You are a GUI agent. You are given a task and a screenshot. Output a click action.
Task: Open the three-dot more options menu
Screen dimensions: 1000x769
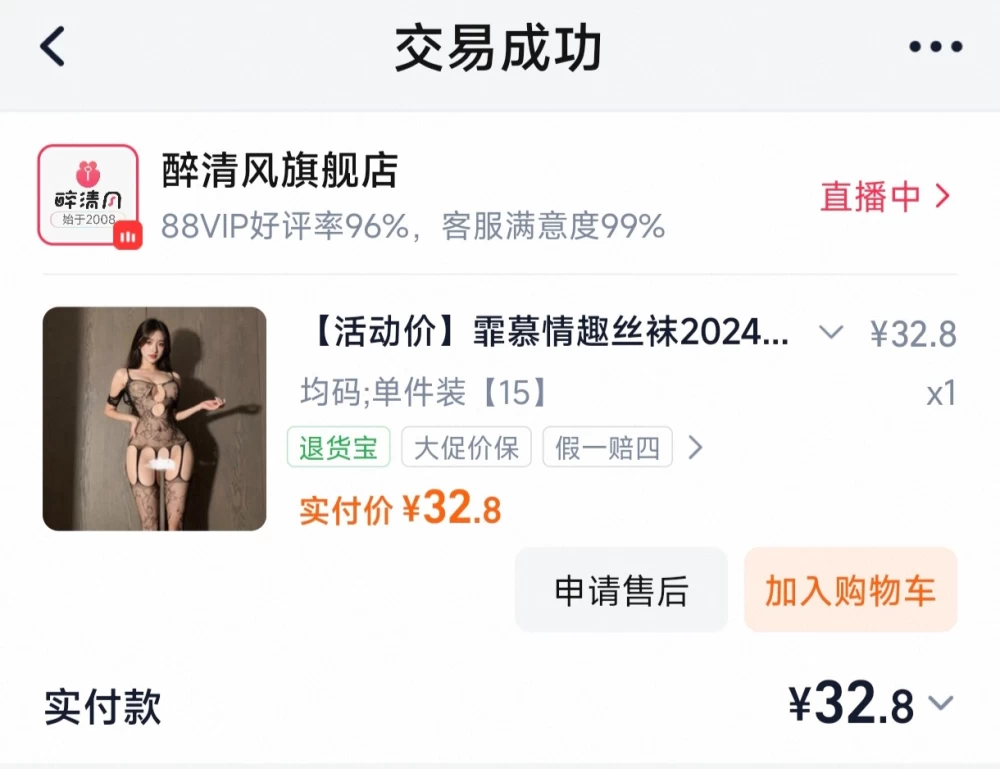(x=936, y=46)
